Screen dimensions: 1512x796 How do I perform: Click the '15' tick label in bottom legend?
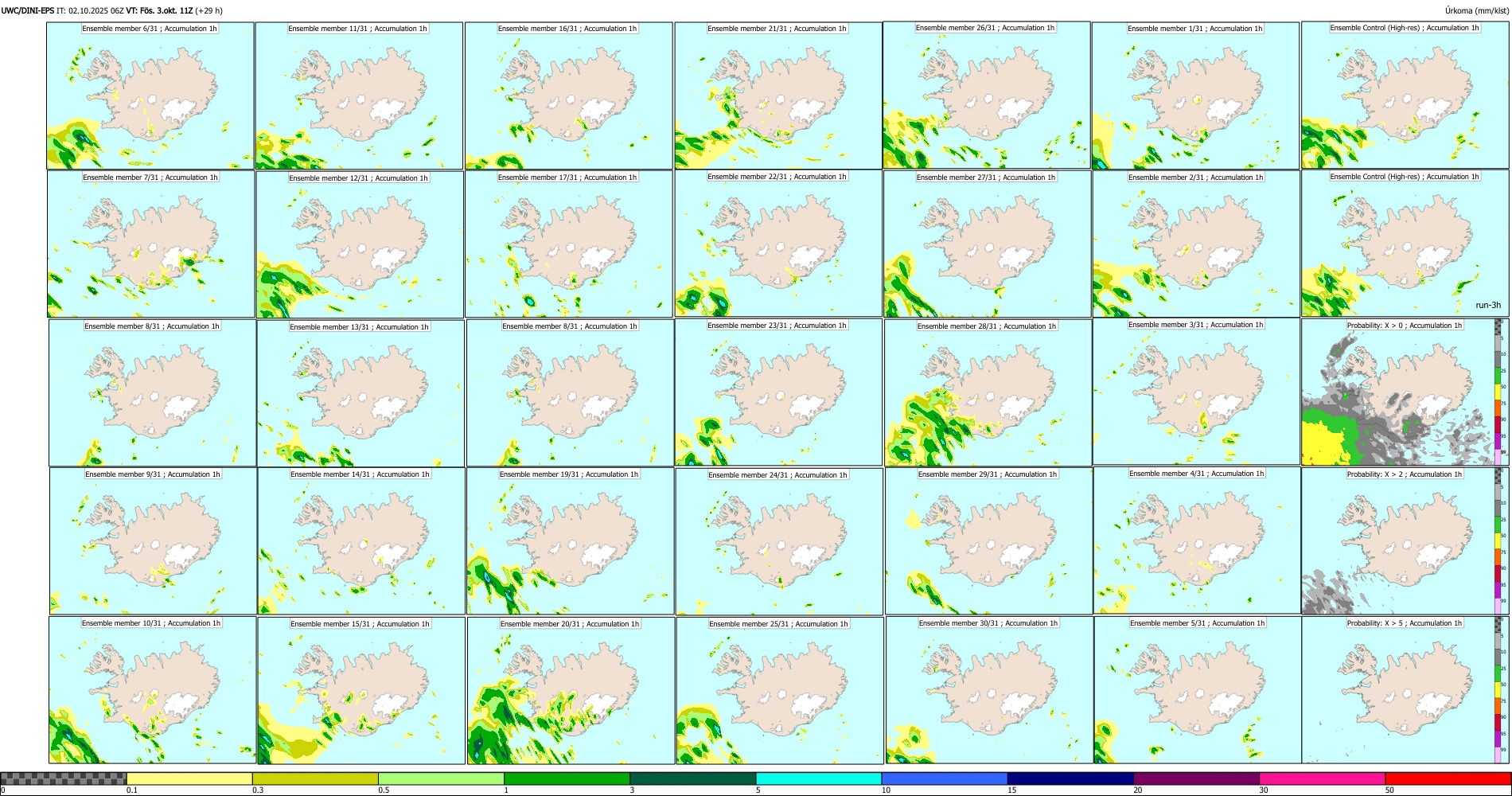pyautogui.click(x=1012, y=790)
